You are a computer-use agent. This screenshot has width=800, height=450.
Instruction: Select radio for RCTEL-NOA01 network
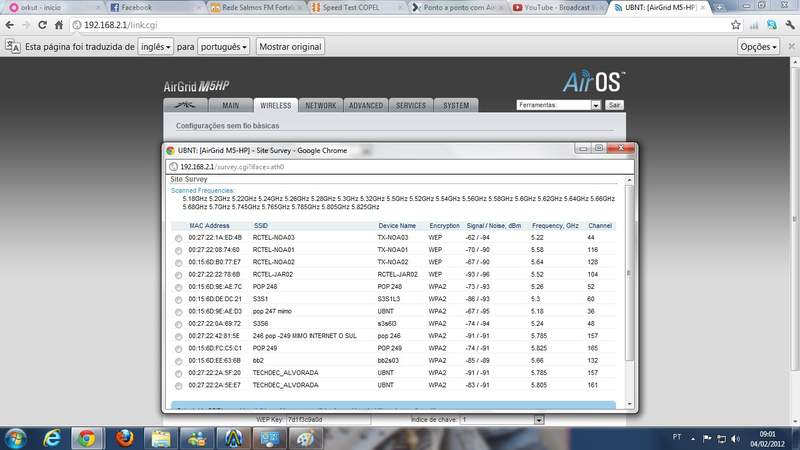(x=178, y=251)
